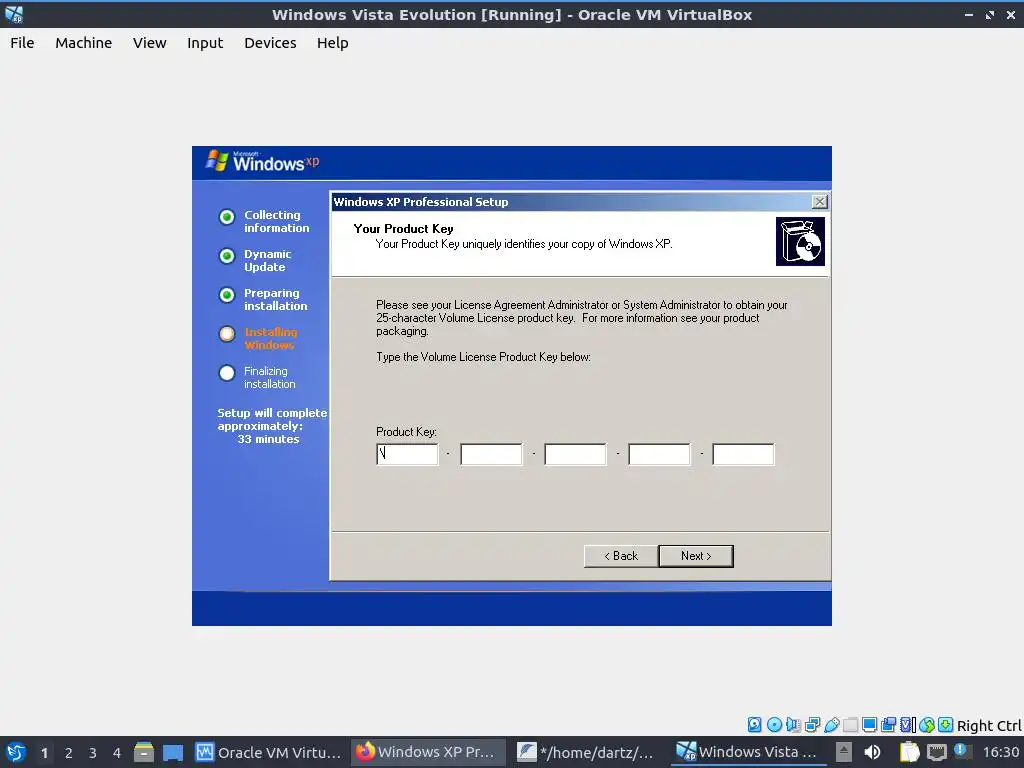
Task: Click the Windows XP logo in the banner
Action: (x=263, y=161)
